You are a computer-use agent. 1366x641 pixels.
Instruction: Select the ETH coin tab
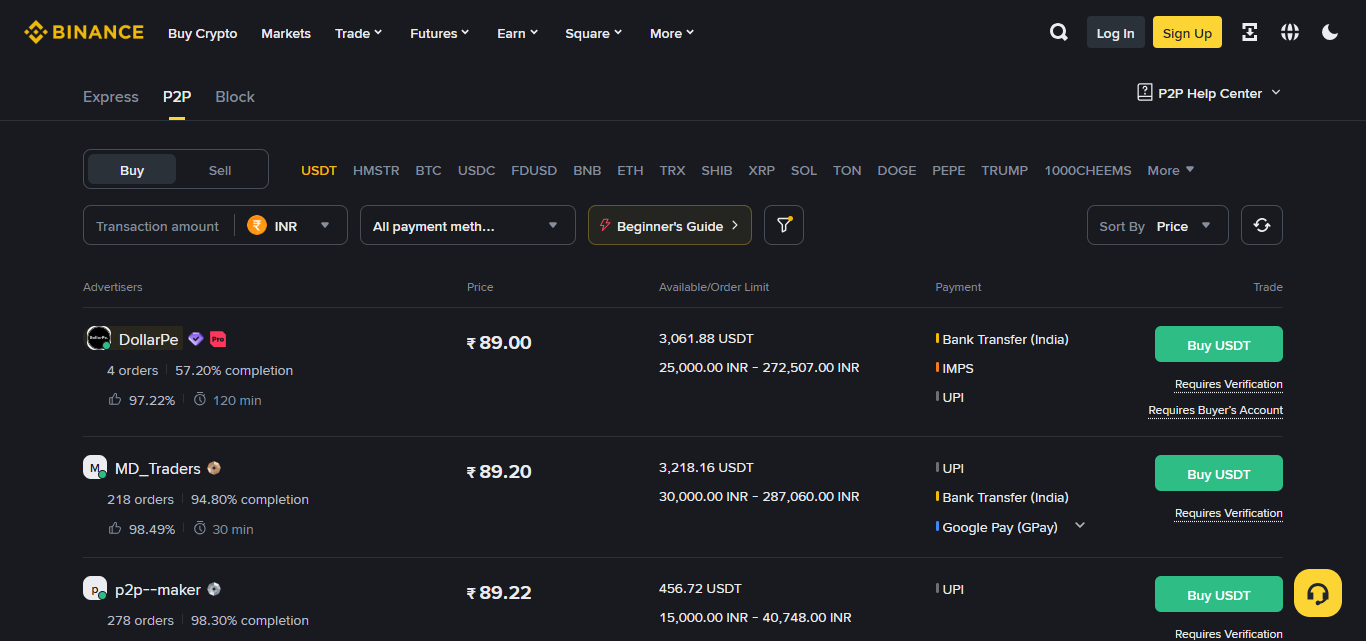pyautogui.click(x=630, y=170)
